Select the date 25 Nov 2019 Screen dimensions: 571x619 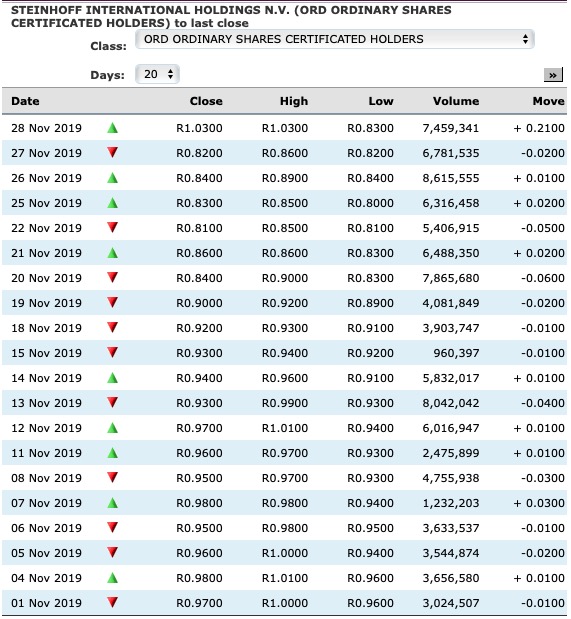tap(46, 203)
